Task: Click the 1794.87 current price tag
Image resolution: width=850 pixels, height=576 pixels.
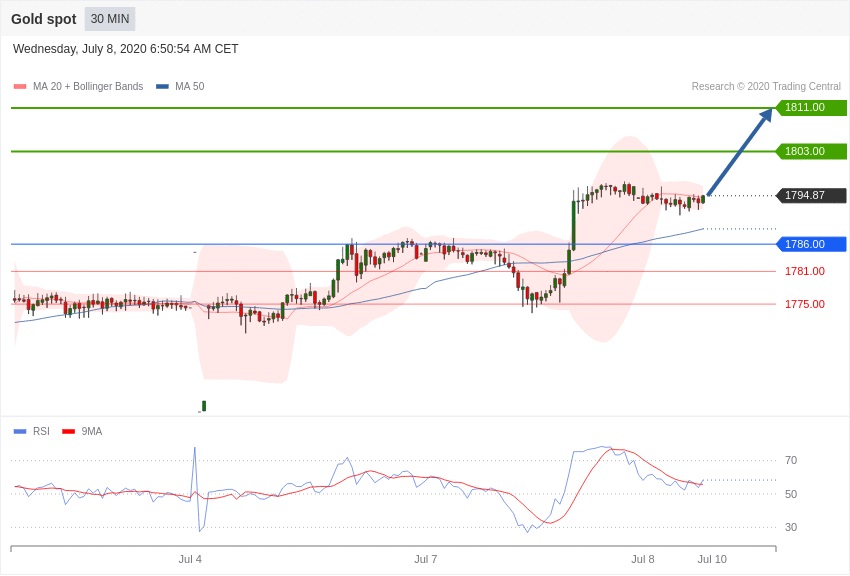Action: tap(811, 196)
